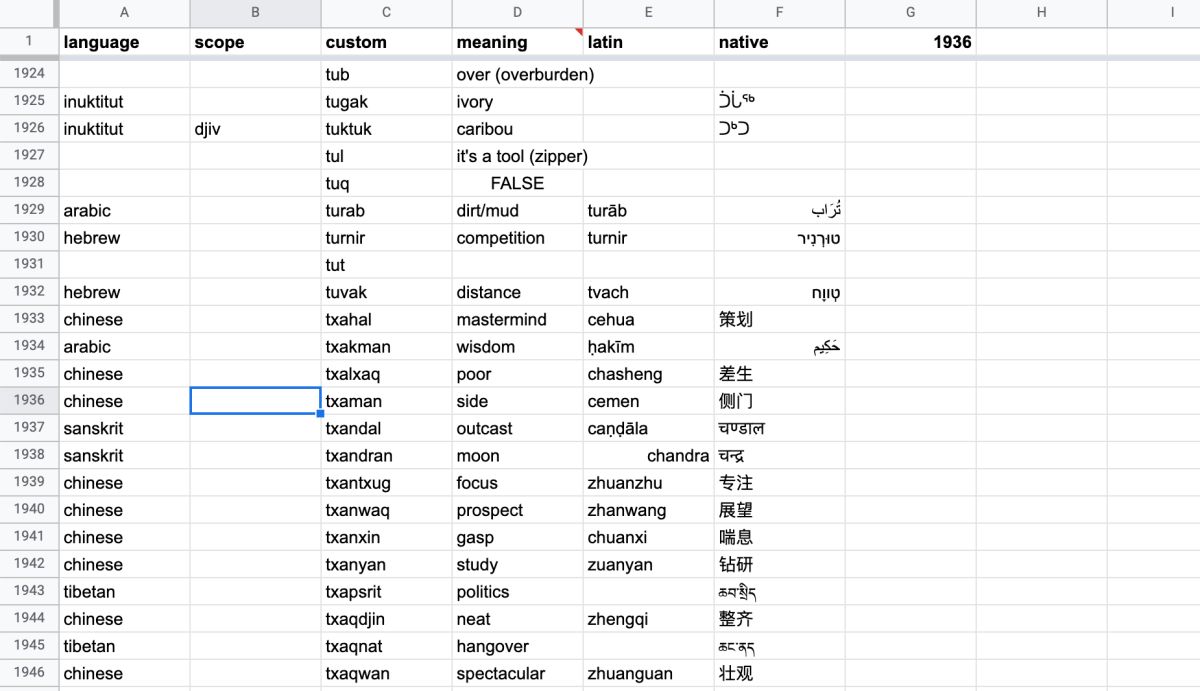Image resolution: width=1200 pixels, height=691 pixels.
Task: Select column F header
Action: click(780, 13)
